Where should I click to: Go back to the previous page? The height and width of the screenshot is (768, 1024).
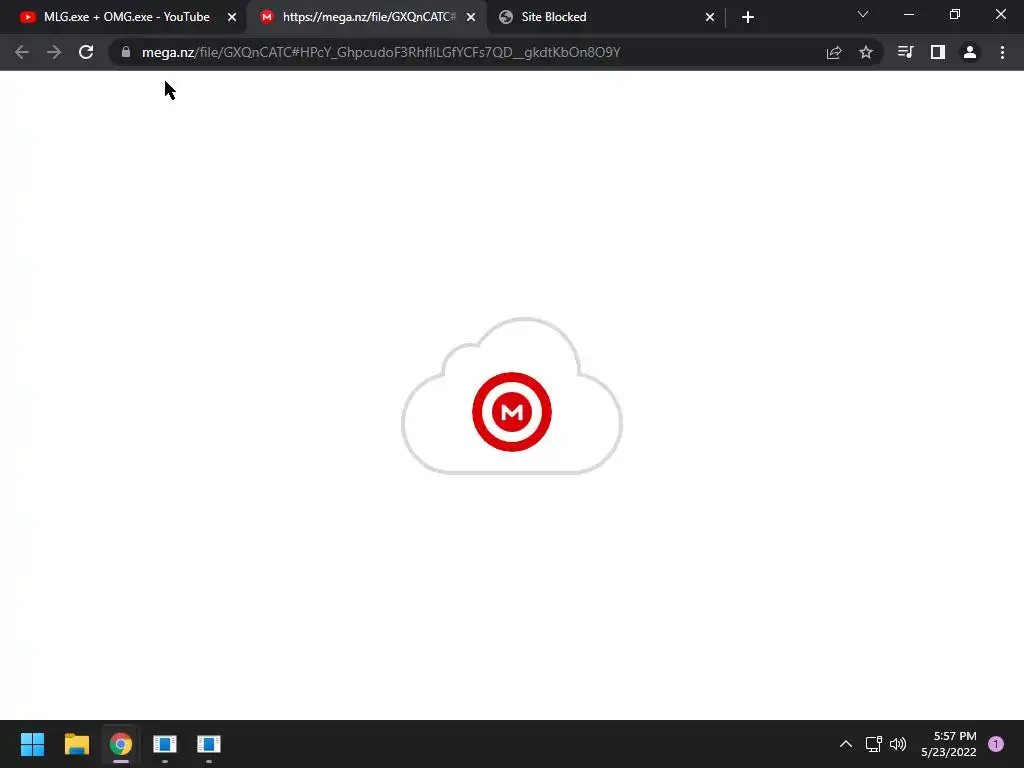[22, 52]
